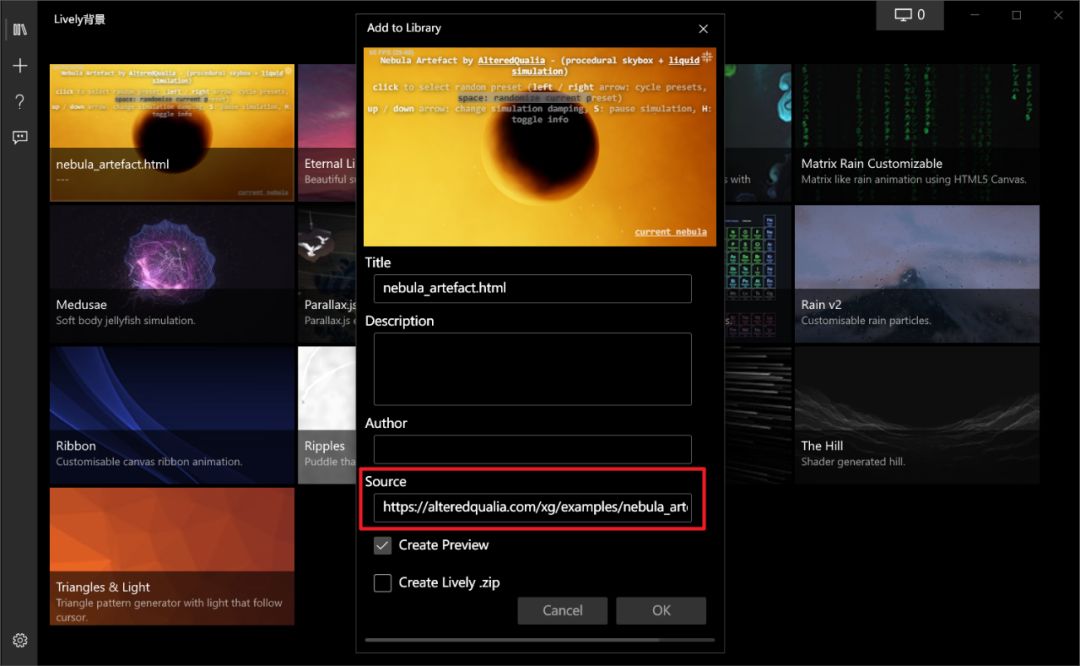Open the Settings gear icon

(19, 640)
